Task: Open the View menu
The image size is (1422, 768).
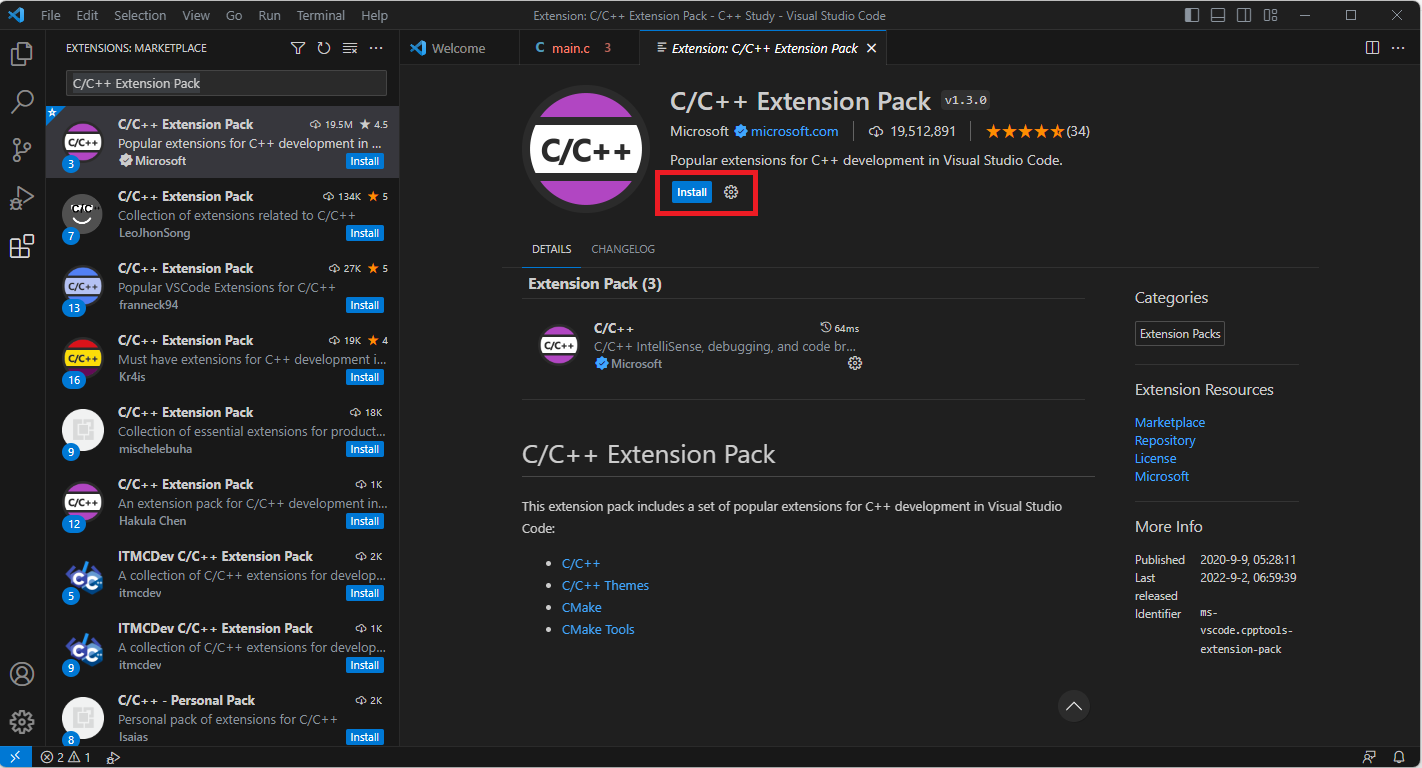Action: coord(196,15)
